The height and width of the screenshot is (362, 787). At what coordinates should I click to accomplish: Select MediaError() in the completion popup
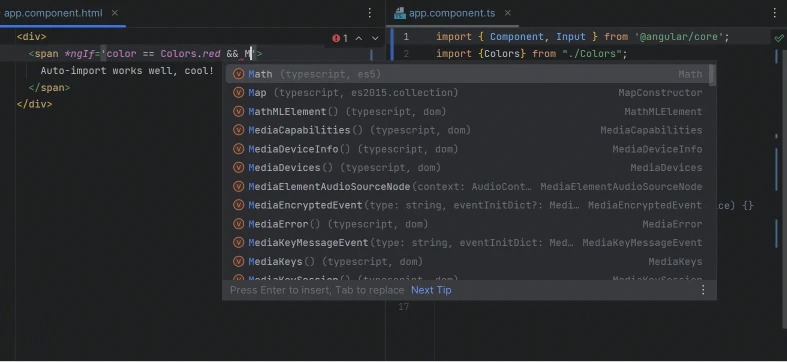point(468,224)
